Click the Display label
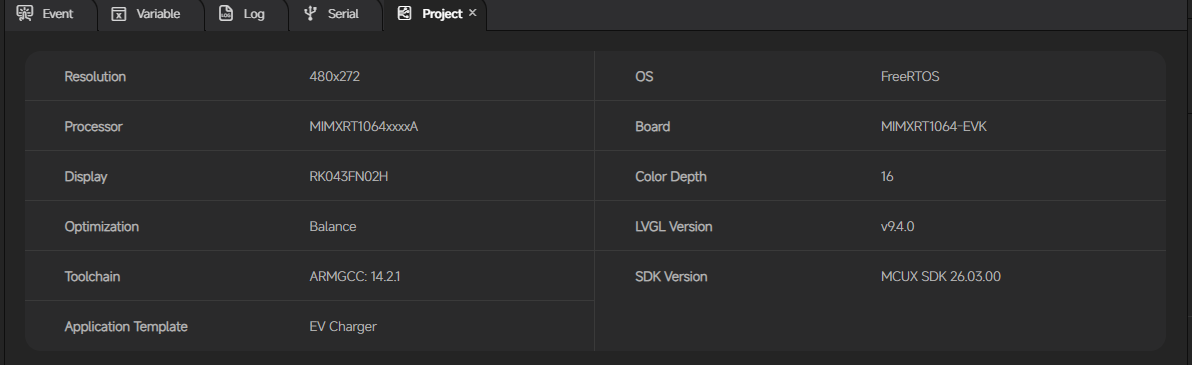 (86, 176)
